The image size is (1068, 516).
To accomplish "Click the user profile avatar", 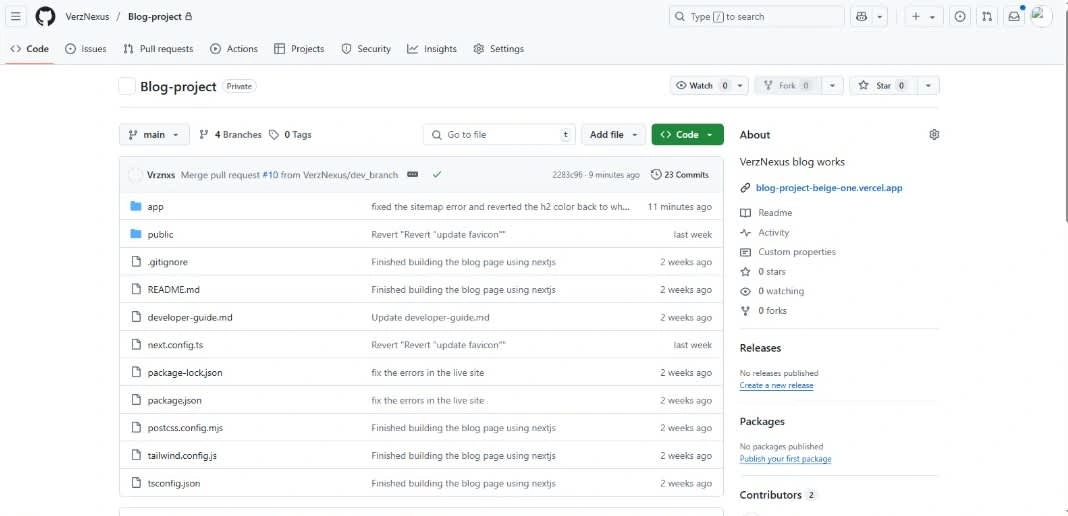I will pyautogui.click(x=1041, y=16).
